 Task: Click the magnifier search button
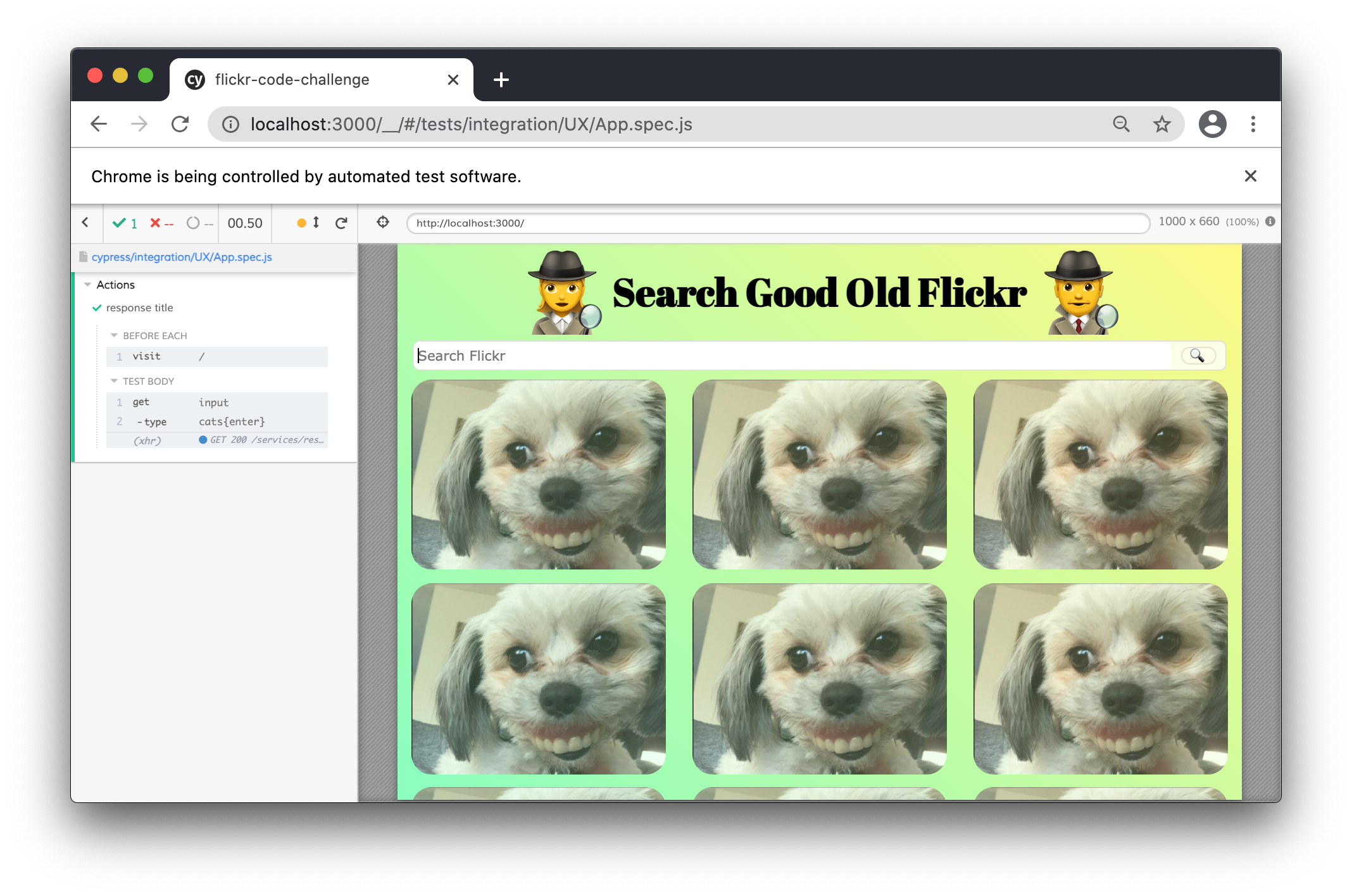coord(1198,356)
